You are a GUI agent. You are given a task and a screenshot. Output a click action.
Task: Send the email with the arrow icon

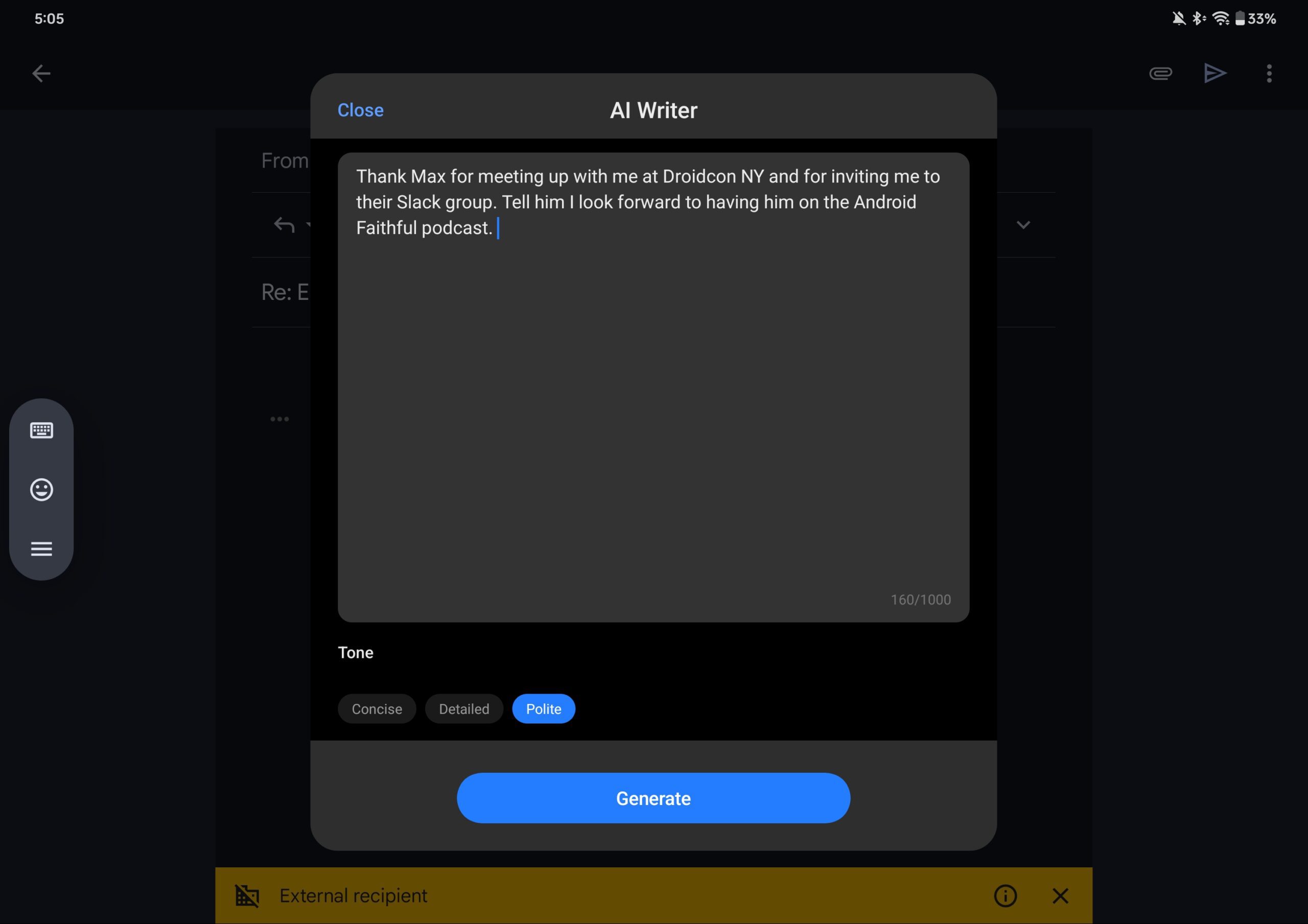(1214, 74)
